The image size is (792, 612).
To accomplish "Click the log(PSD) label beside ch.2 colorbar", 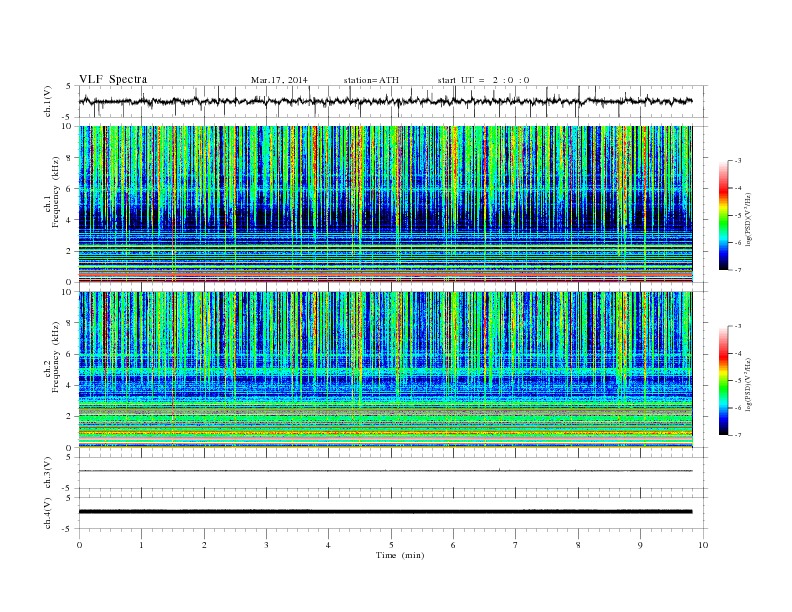I will tap(748, 384).
